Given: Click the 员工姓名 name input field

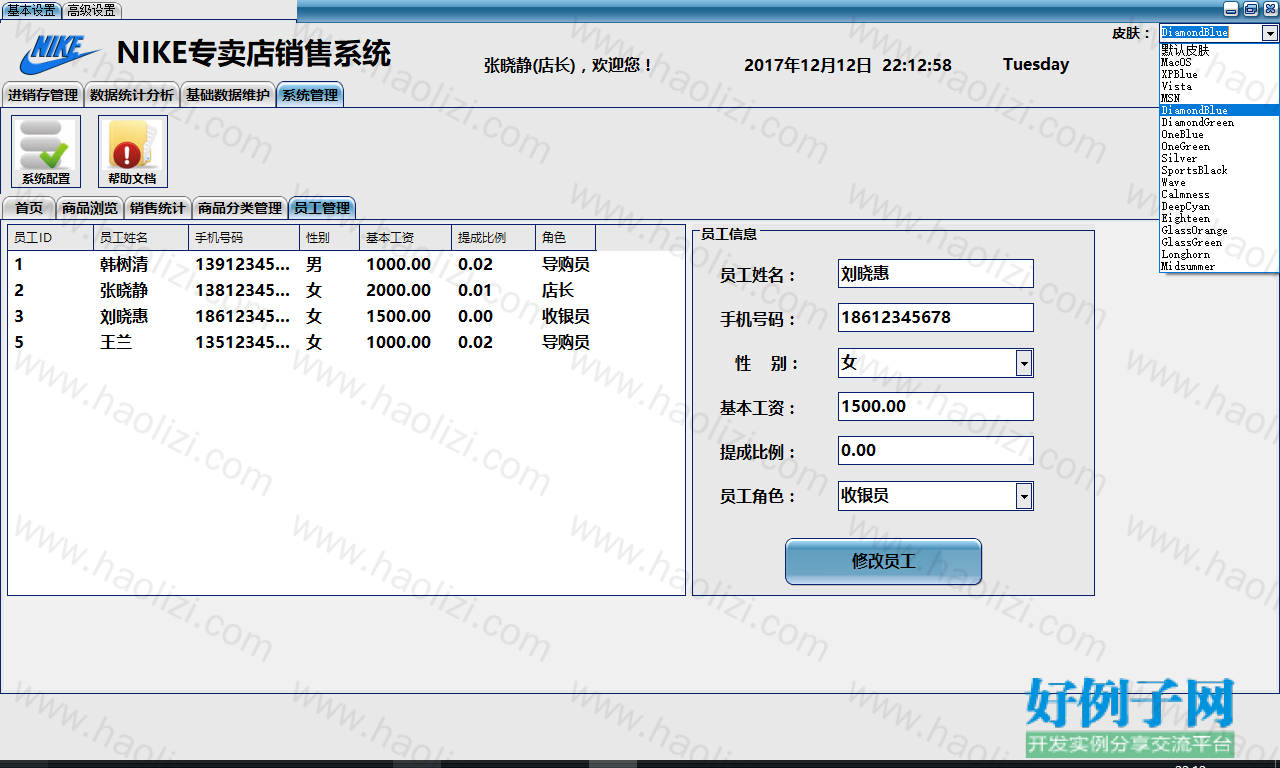Looking at the screenshot, I should pyautogui.click(x=936, y=273).
